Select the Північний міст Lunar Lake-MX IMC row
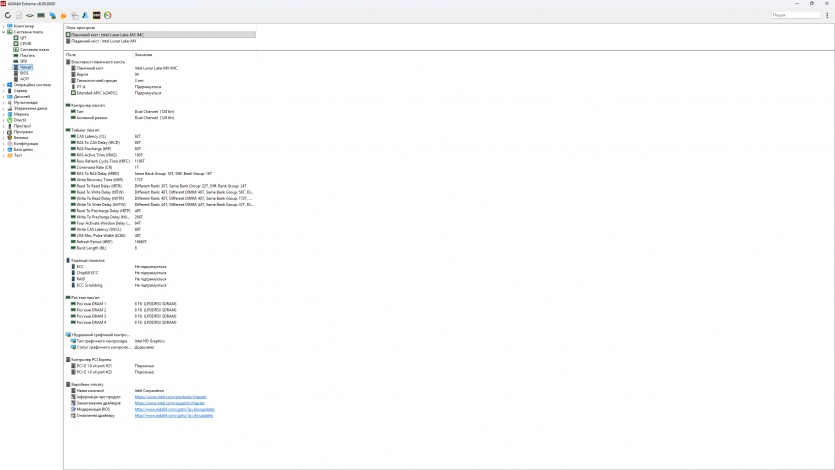 107,34
